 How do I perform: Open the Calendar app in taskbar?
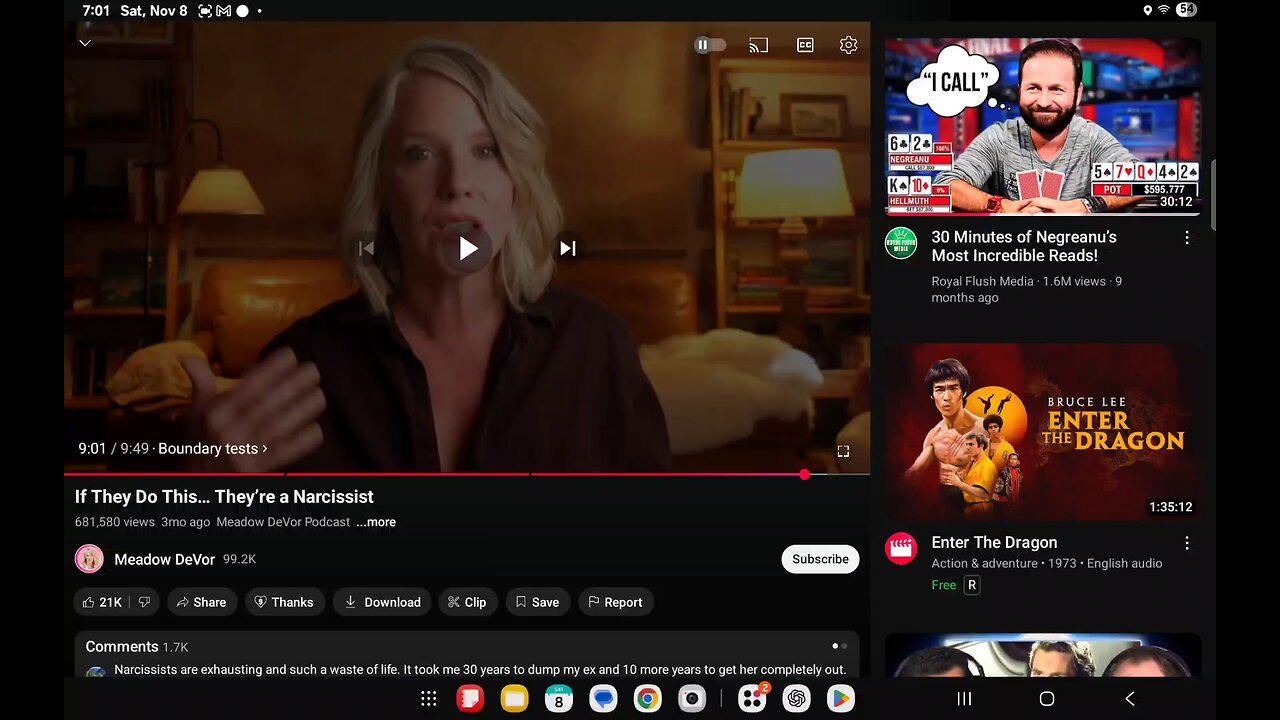559,699
